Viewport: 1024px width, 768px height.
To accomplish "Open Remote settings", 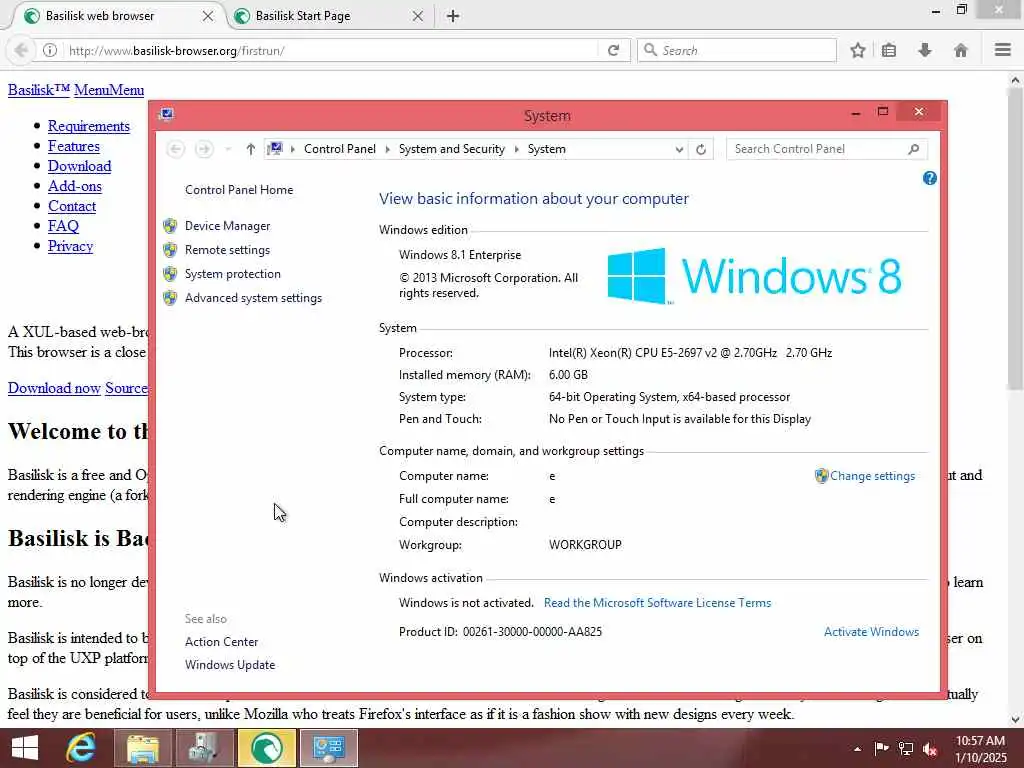I will [227, 250].
